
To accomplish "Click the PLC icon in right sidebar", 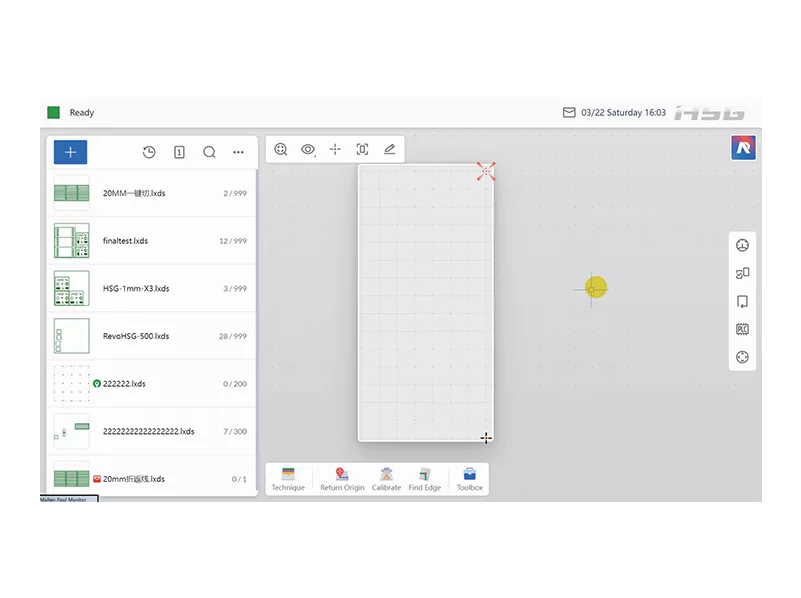I will point(742,329).
